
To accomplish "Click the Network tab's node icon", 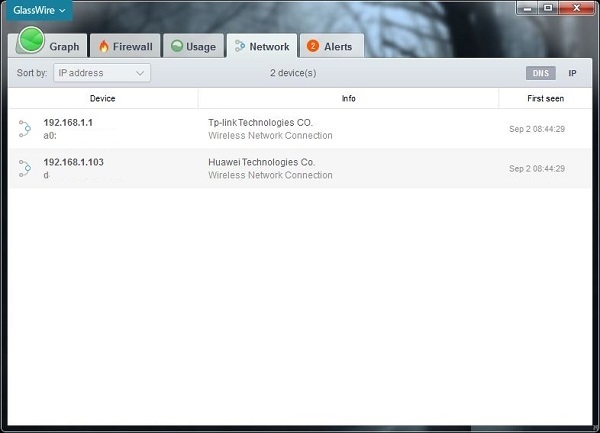I will pos(240,46).
